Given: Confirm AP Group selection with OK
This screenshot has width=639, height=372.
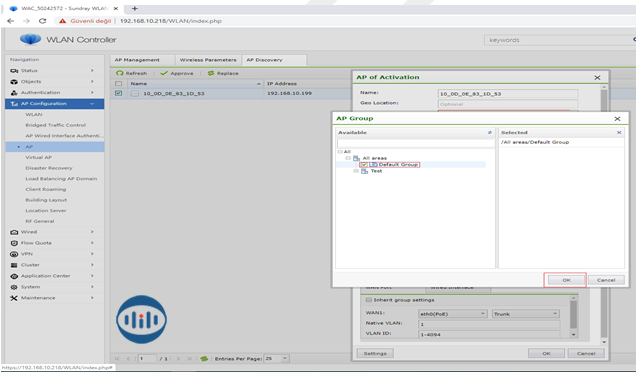Looking at the screenshot, I should 566,280.
